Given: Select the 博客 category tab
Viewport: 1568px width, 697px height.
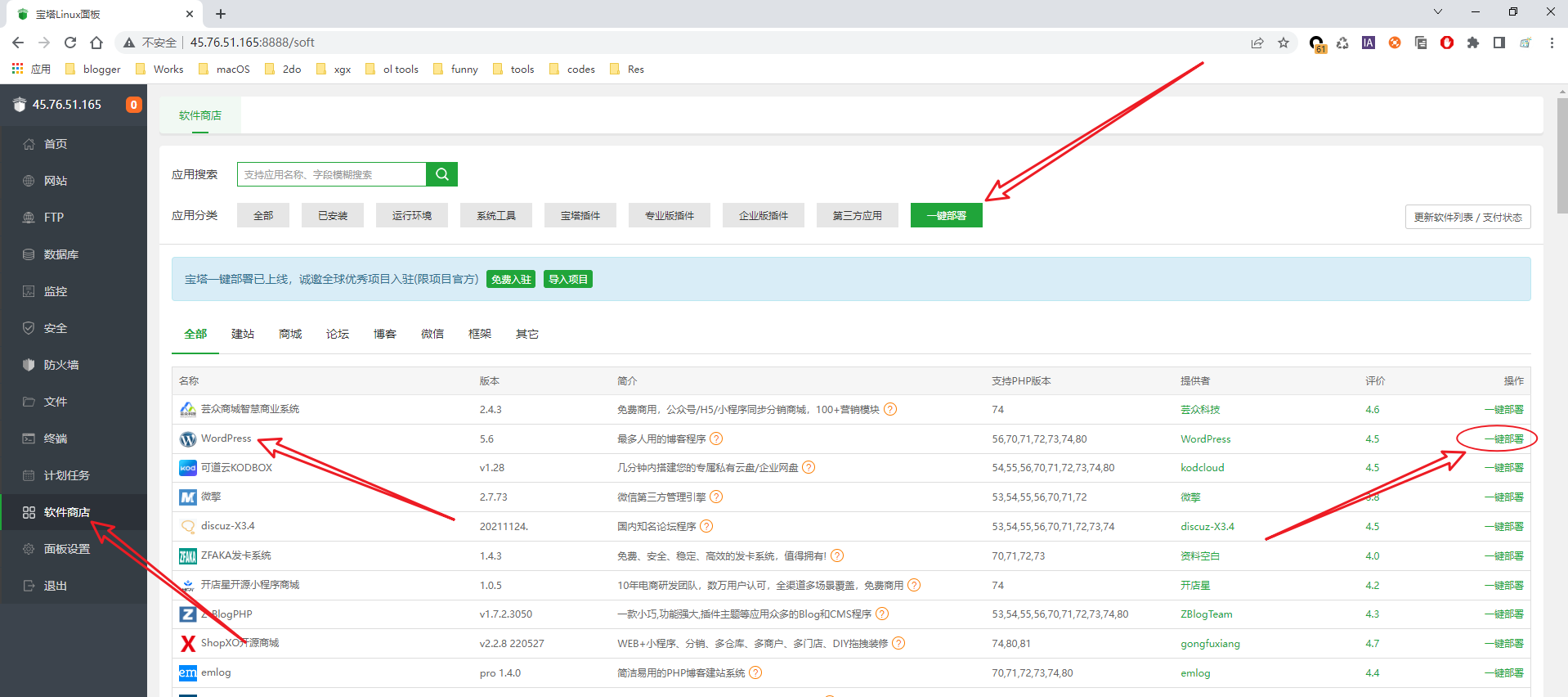Looking at the screenshot, I should tap(385, 334).
